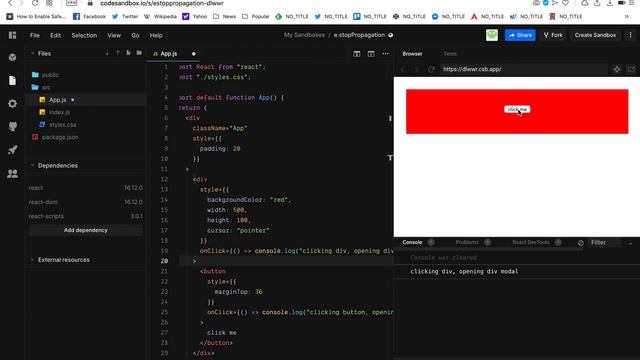The width and height of the screenshot is (640, 360).
Task: Open the Edit menu
Action: (x=56, y=35)
